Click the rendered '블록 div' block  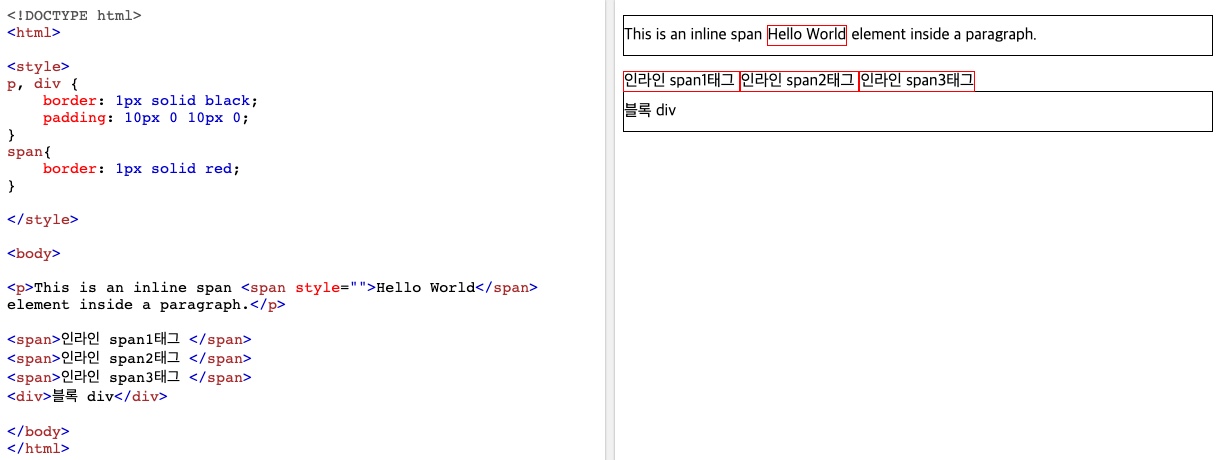coord(918,111)
